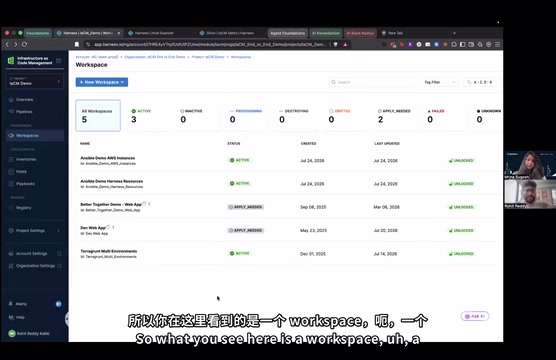Collapse the sidebar with the edge handle
556x360 pixels.
point(67,319)
